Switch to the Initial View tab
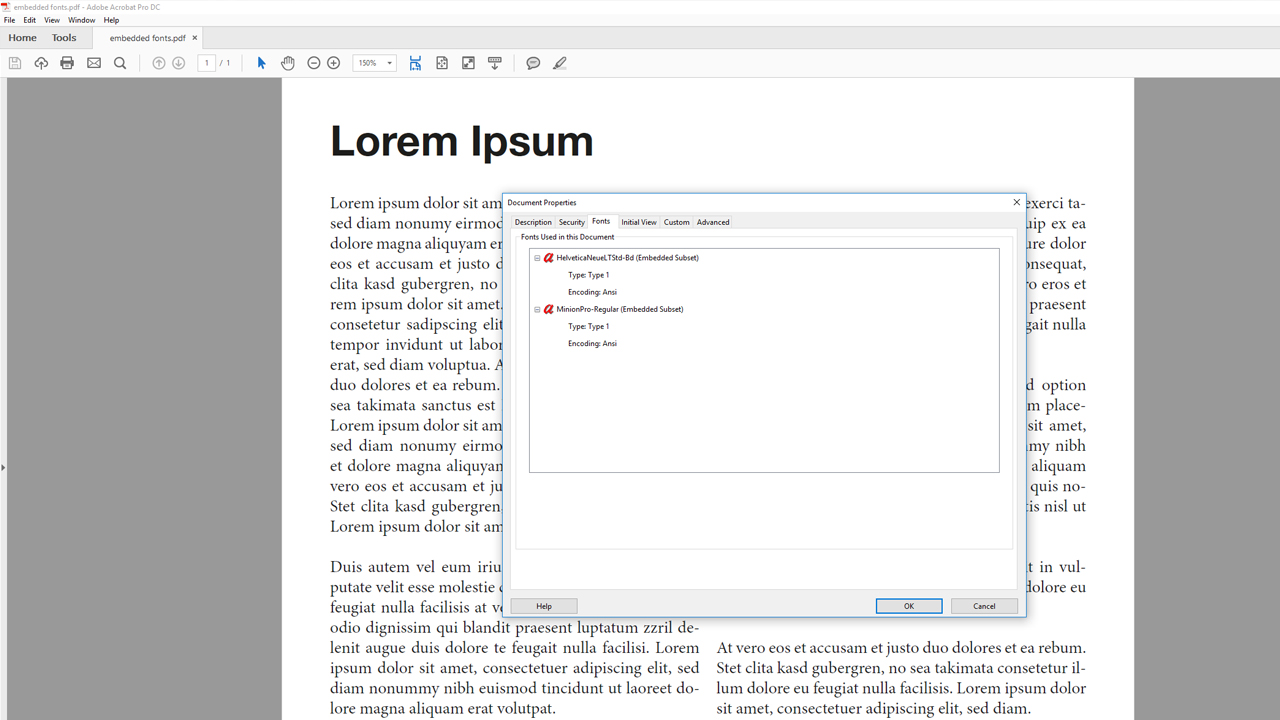Screen dimensions: 1280x720 click(x=638, y=222)
